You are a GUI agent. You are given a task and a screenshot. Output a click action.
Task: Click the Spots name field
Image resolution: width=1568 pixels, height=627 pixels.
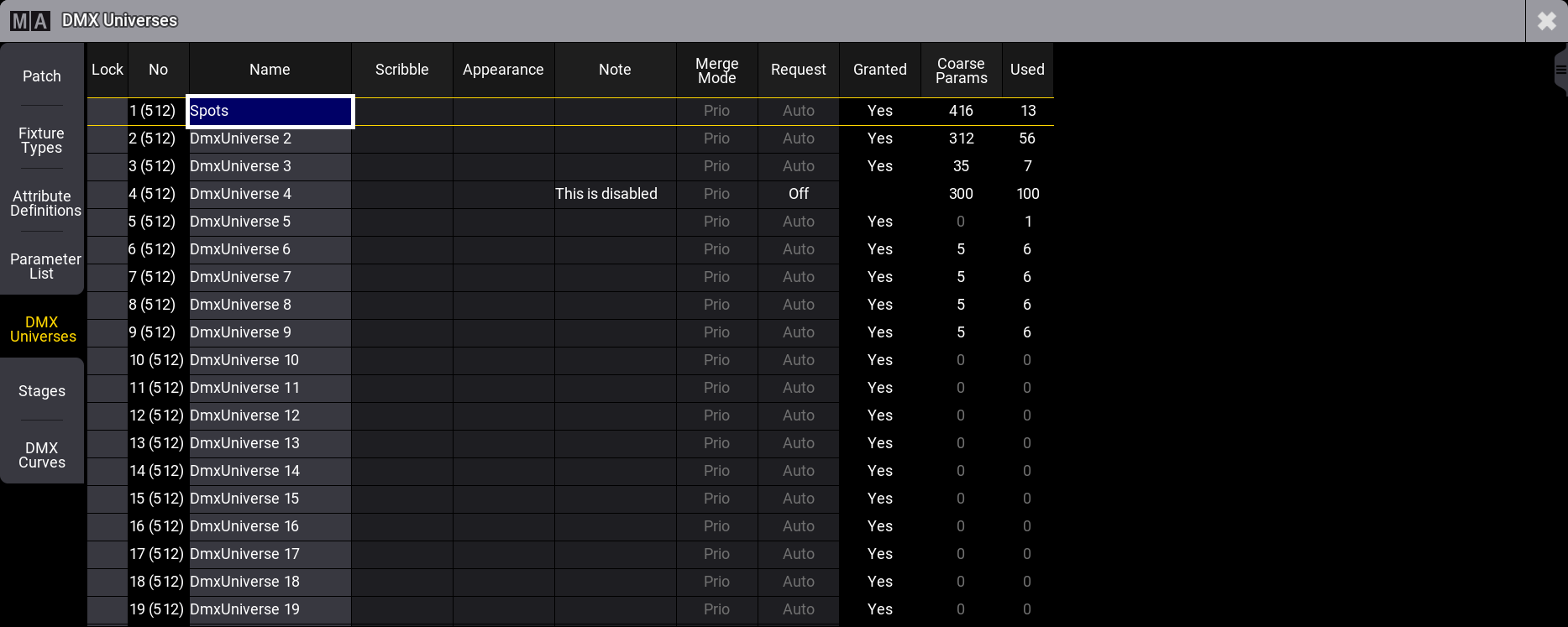[270, 111]
